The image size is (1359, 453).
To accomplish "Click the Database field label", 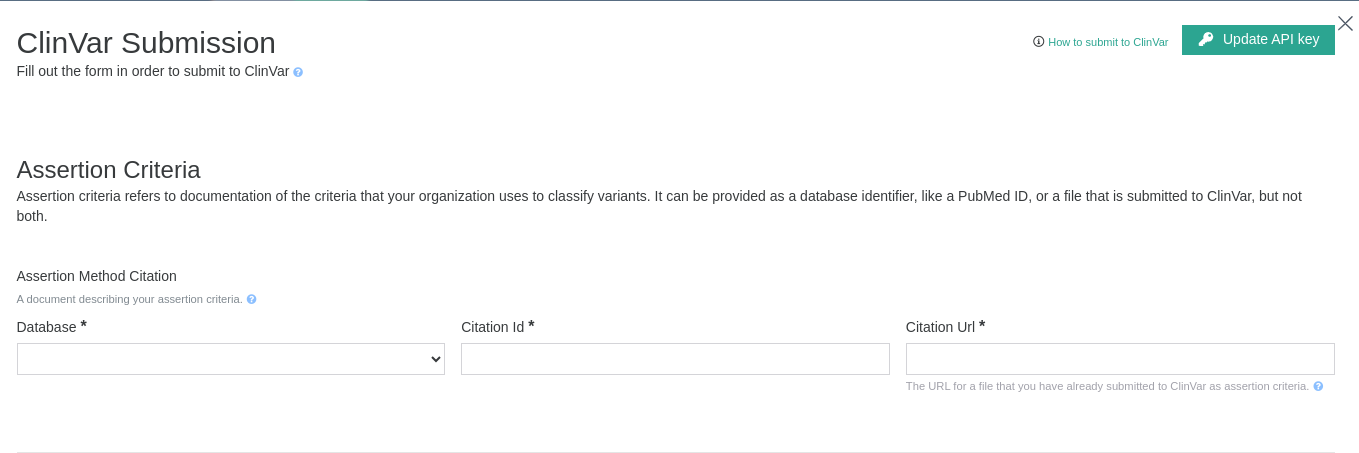I will coord(47,327).
